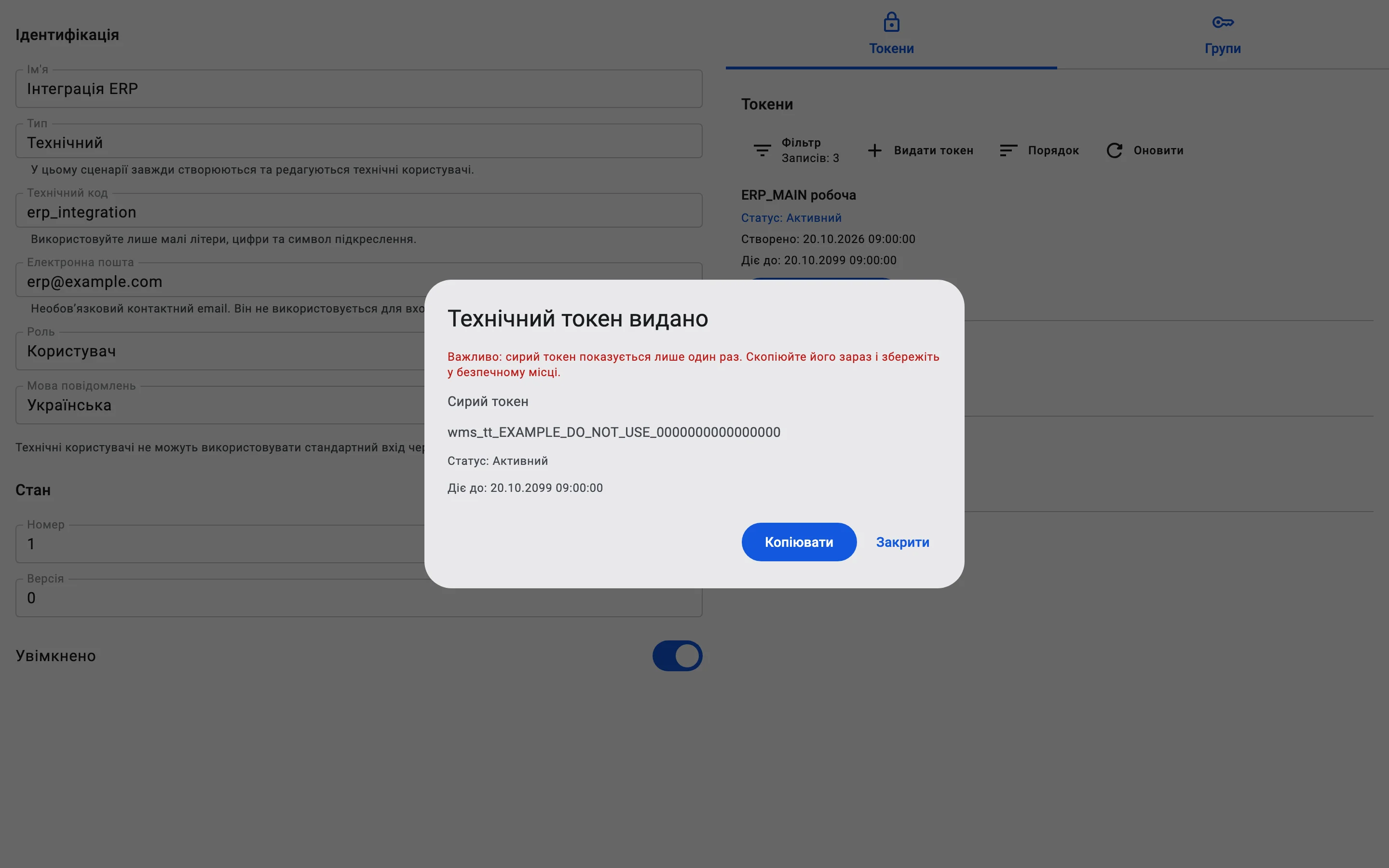Click the plus icon for Видати токен
1389x868 pixels.
click(x=874, y=150)
